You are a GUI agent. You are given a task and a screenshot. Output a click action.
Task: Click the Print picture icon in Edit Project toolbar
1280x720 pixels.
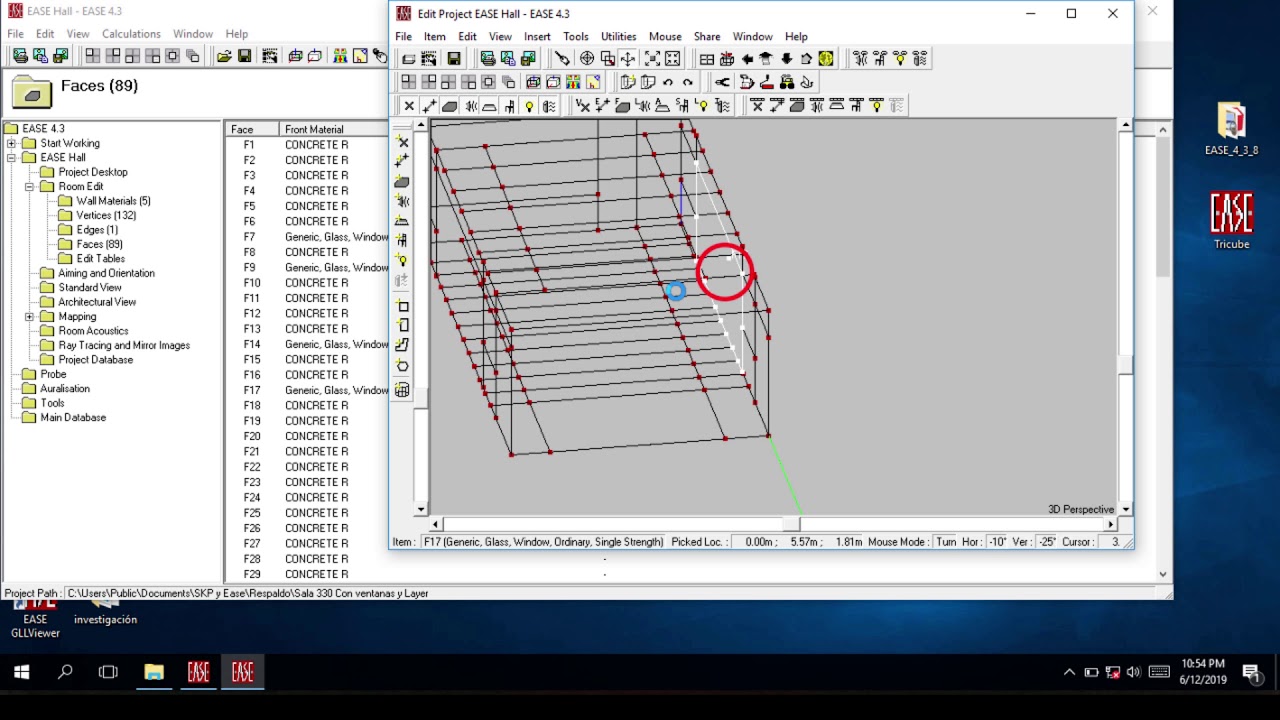pos(488,59)
